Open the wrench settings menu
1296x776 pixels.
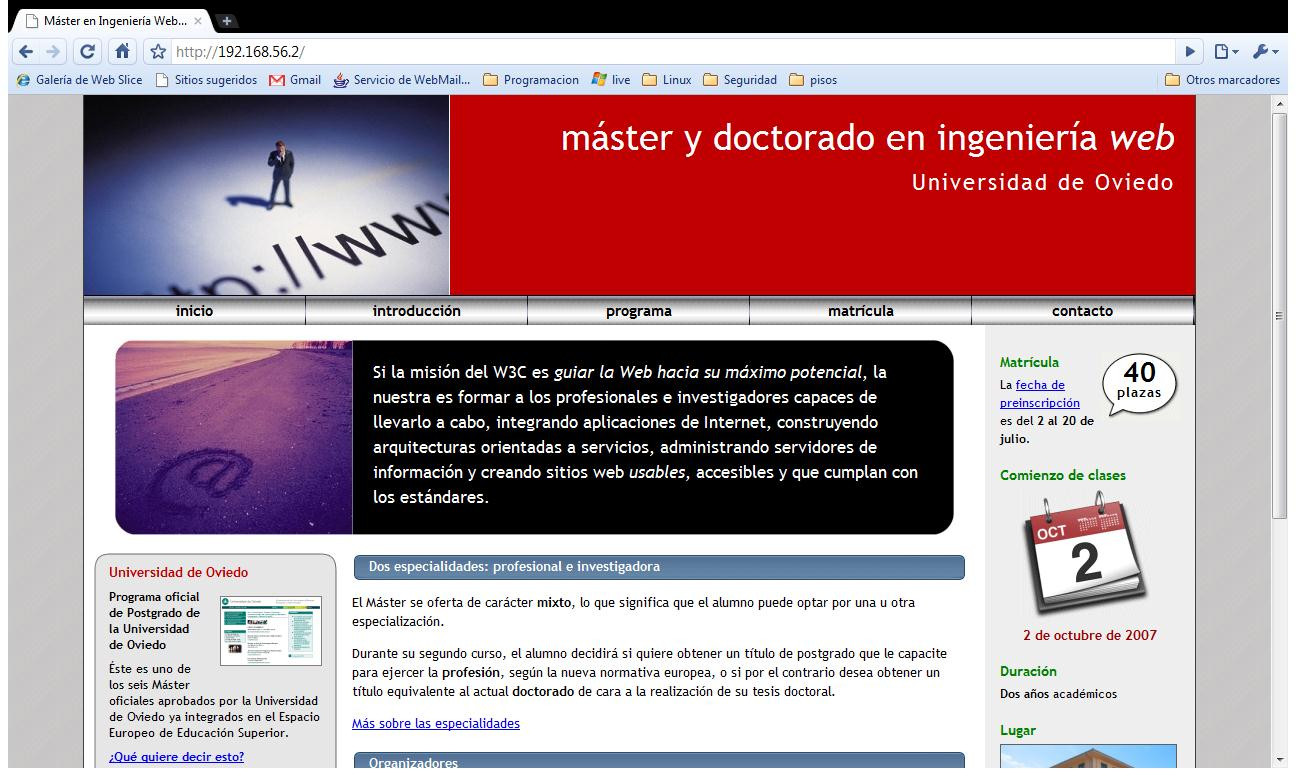point(1265,51)
